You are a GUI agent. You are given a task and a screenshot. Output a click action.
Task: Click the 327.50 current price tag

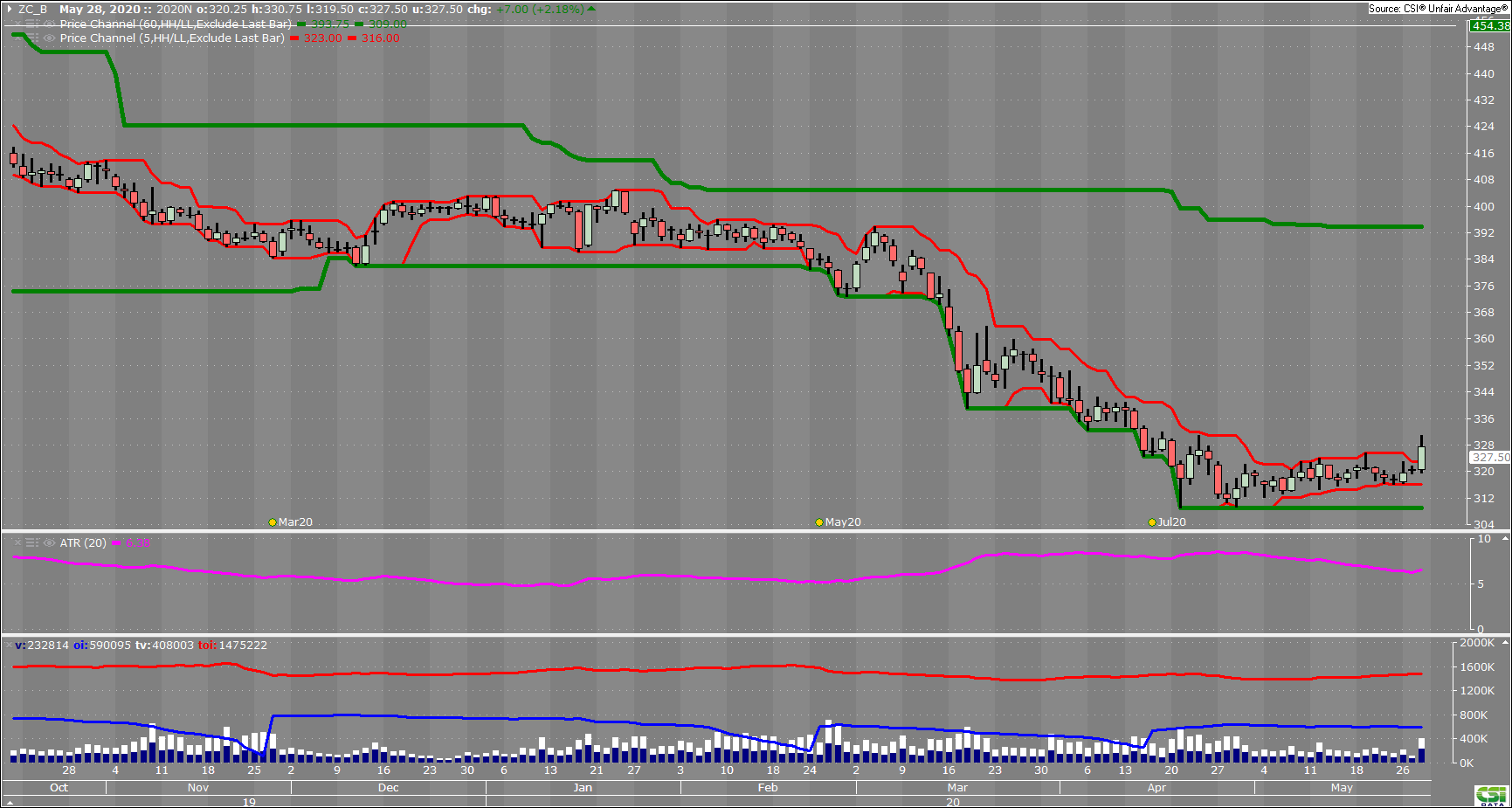pos(1489,457)
